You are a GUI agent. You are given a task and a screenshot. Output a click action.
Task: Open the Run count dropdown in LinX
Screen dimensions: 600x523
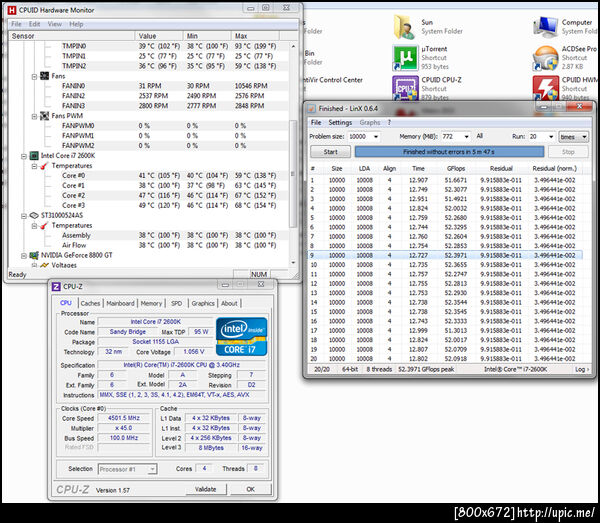[x=551, y=137]
